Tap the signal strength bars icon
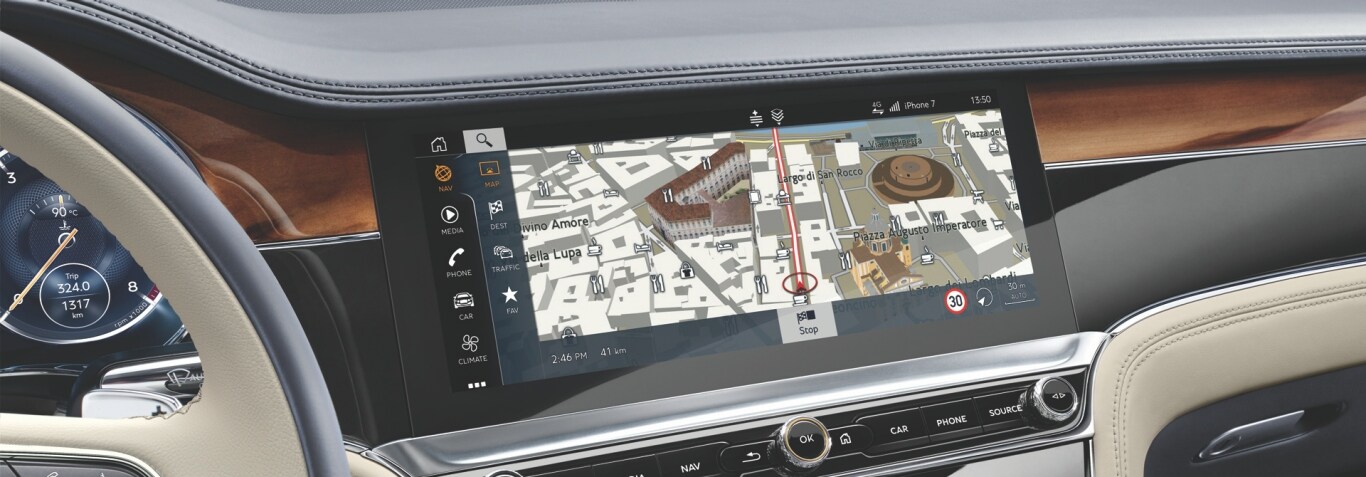Image resolution: width=1366 pixels, height=477 pixels. 894,105
